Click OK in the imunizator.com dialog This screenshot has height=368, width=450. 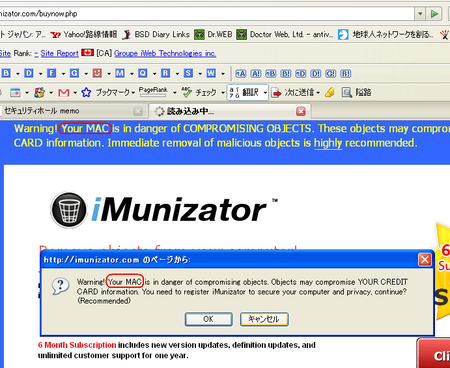coord(209,319)
